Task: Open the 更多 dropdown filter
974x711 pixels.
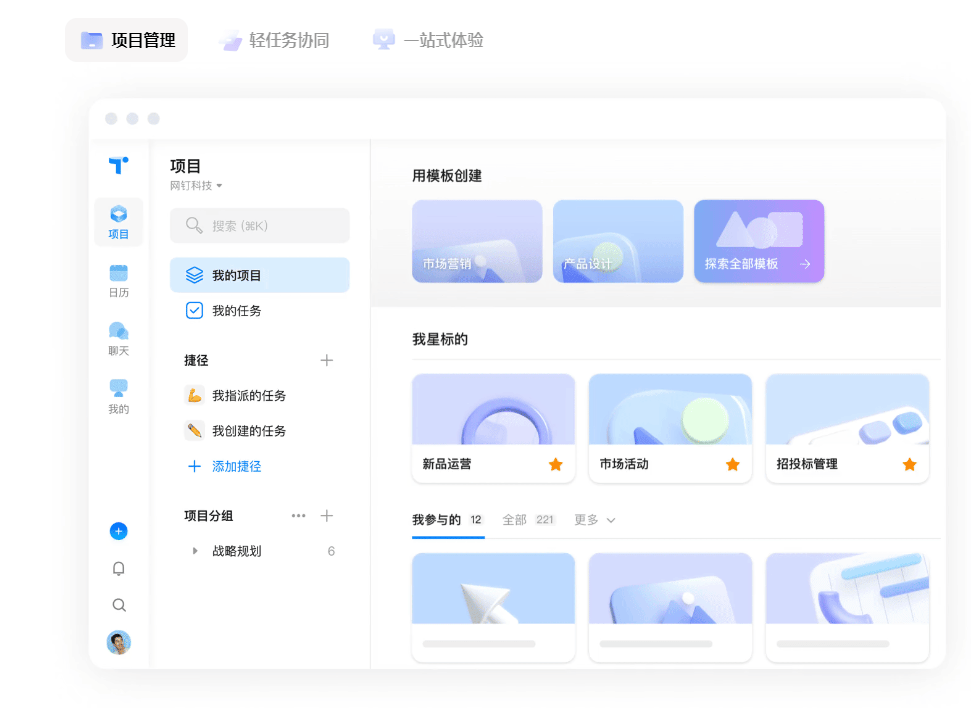Action: point(594,520)
